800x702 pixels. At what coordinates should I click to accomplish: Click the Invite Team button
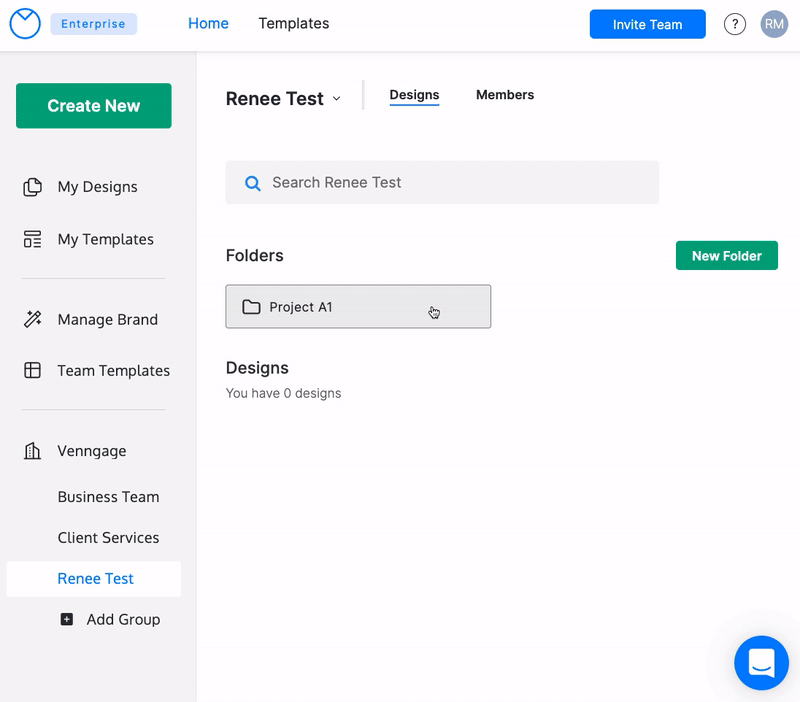(647, 24)
